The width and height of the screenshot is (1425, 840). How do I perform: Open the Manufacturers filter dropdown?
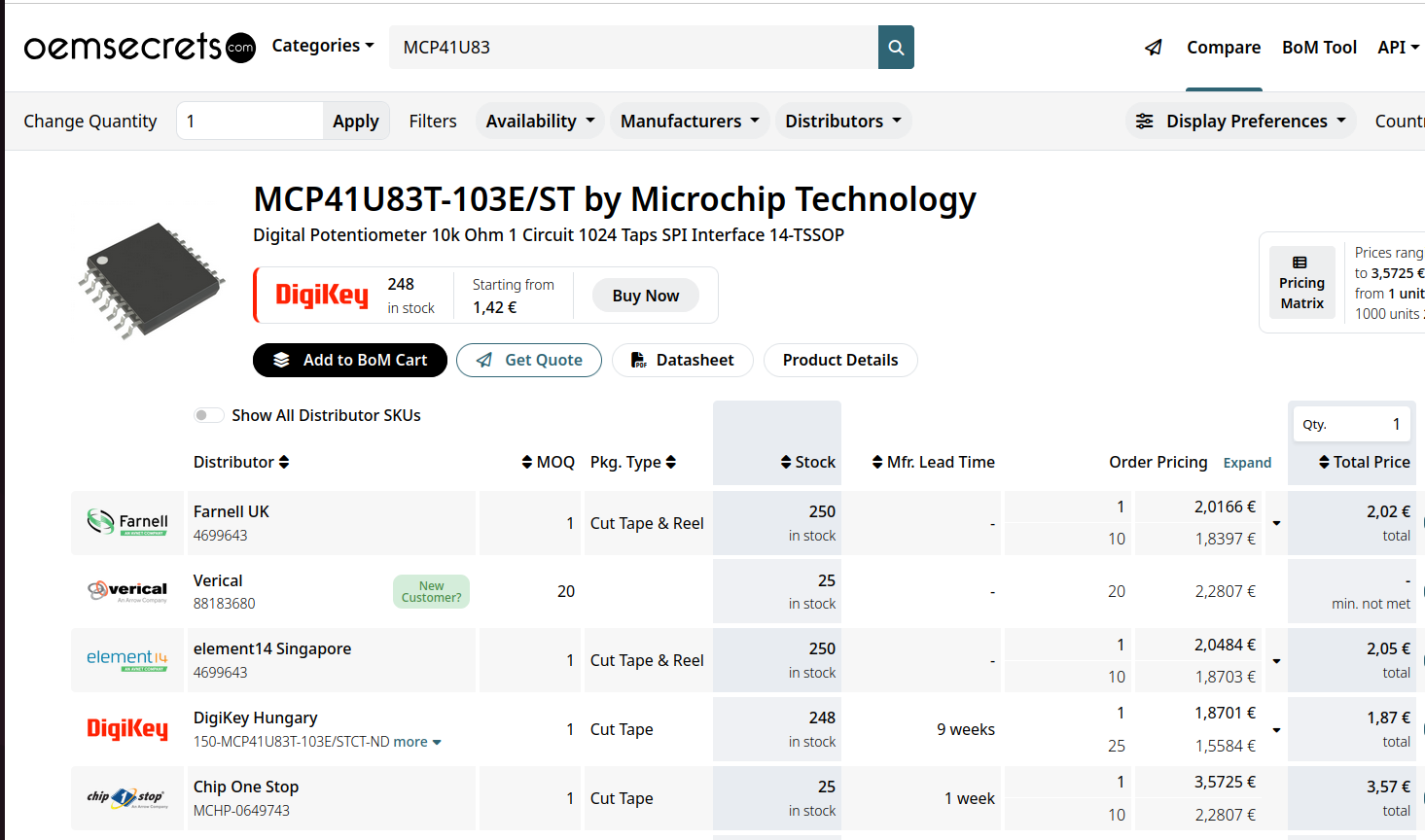690,122
